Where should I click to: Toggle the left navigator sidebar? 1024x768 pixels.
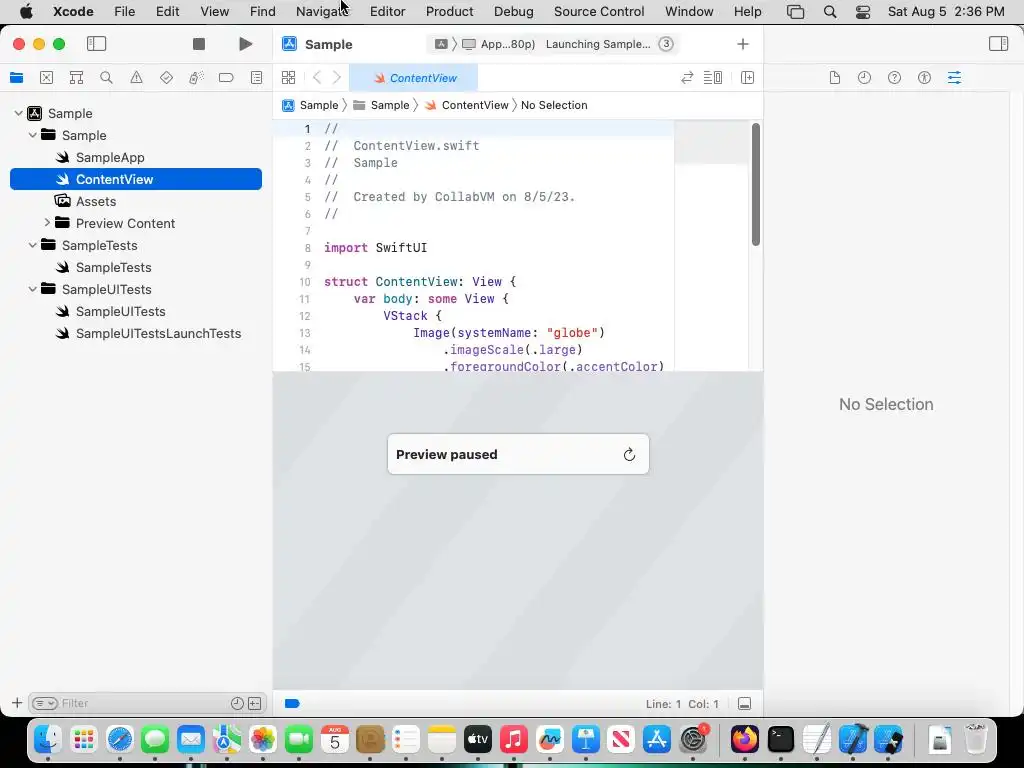coord(97,44)
